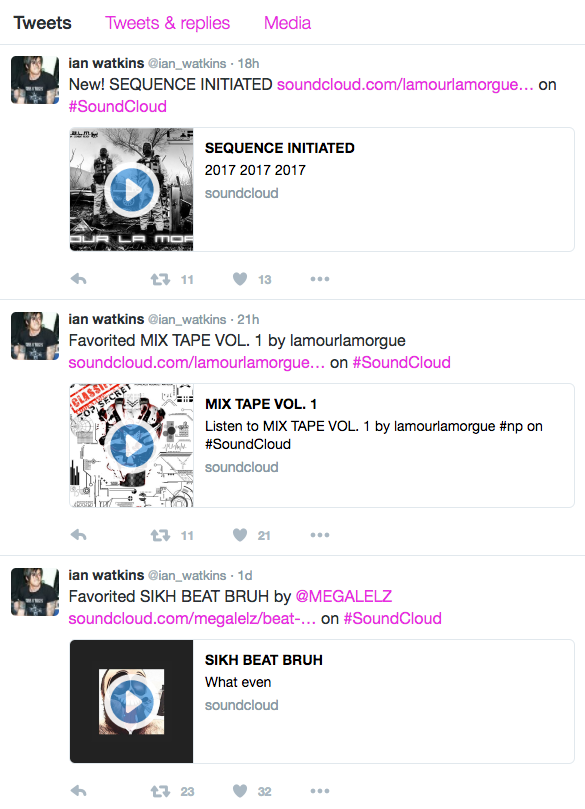Like the SEQUENCE INITIATED tweet
Screen dimensions: 585x809
tap(240, 279)
